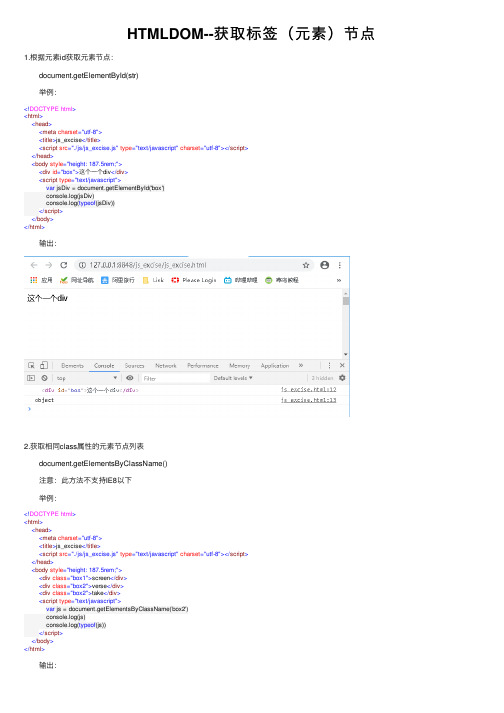Show more bookmarks with the overflow chevron
This screenshot has width=504, height=713.
point(339,280)
